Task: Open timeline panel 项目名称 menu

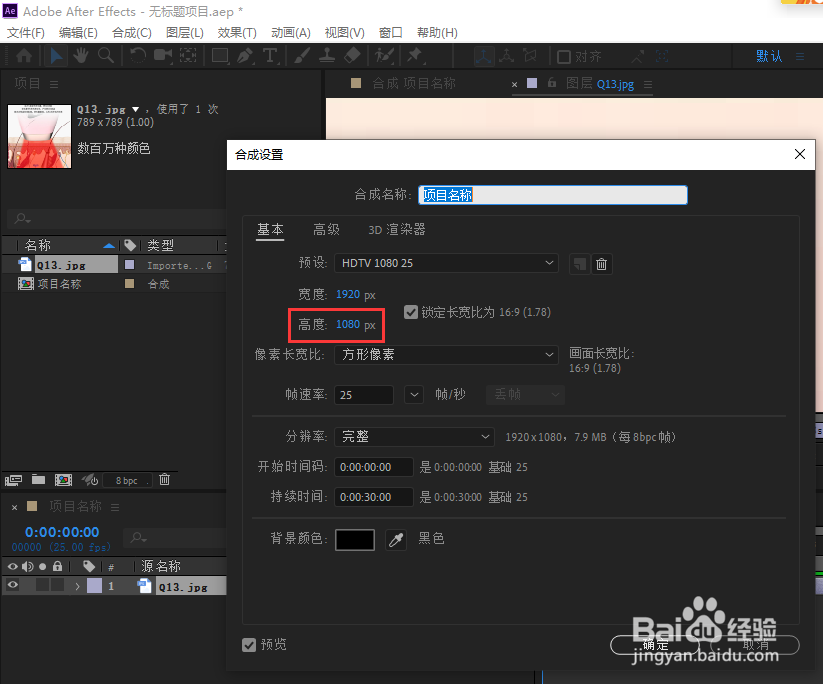Action: tap(115, 507)
